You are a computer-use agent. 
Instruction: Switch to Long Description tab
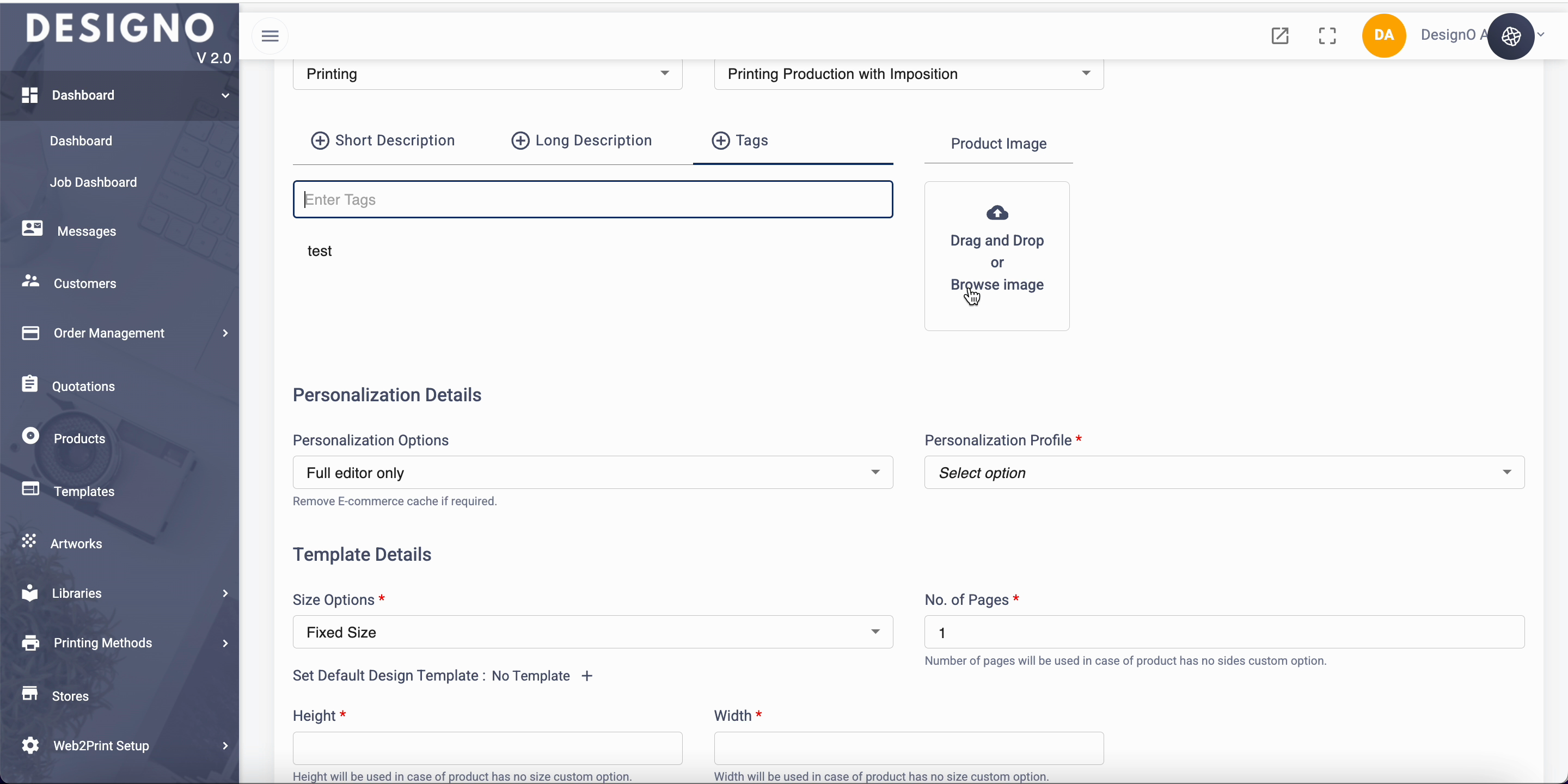[581, 140]
